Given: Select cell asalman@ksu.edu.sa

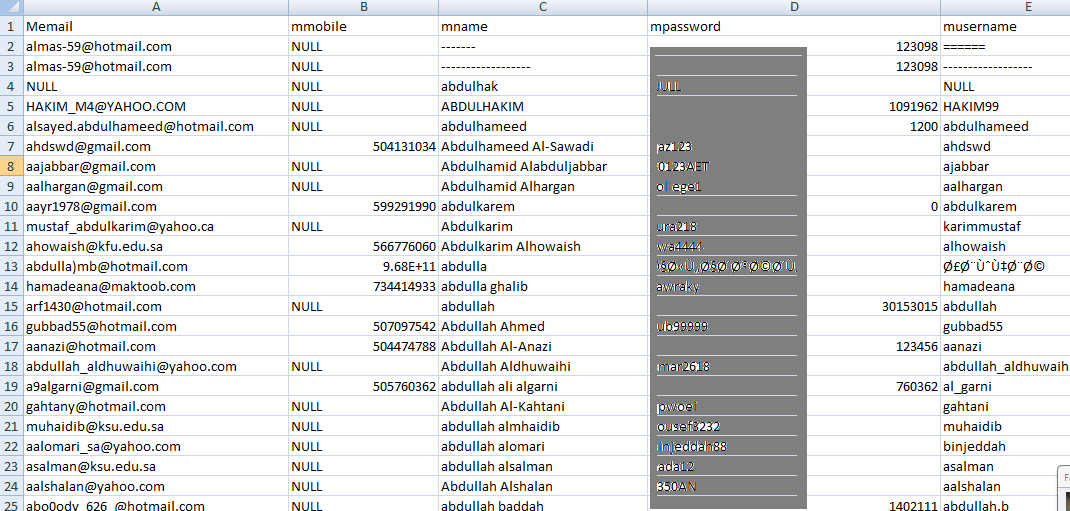Looking at the screenshot, I should coord(156,467).
